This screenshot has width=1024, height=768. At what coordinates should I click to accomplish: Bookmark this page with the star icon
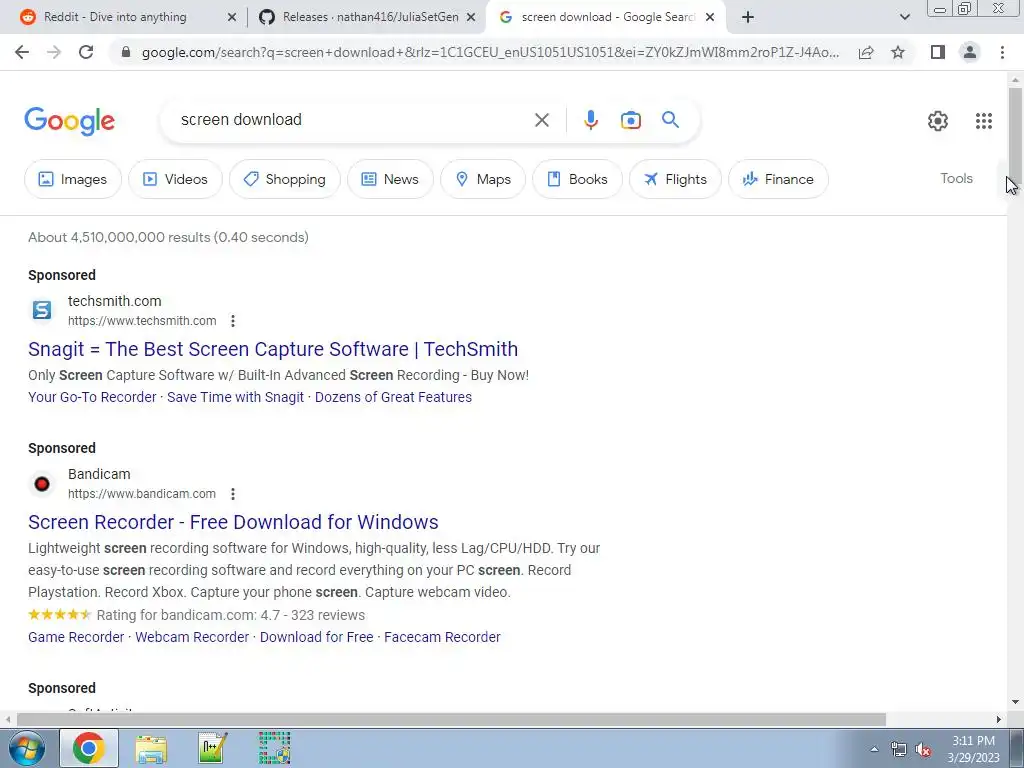(898, 52)
